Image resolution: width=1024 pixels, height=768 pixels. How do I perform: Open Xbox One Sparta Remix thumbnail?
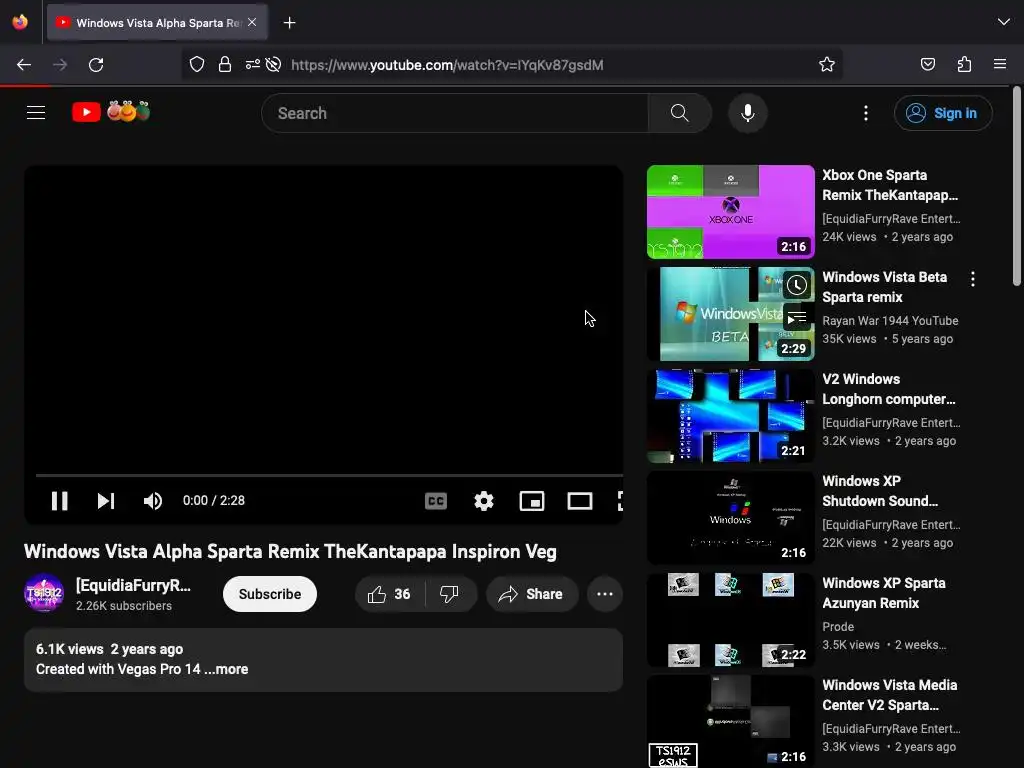click(731, 212)
